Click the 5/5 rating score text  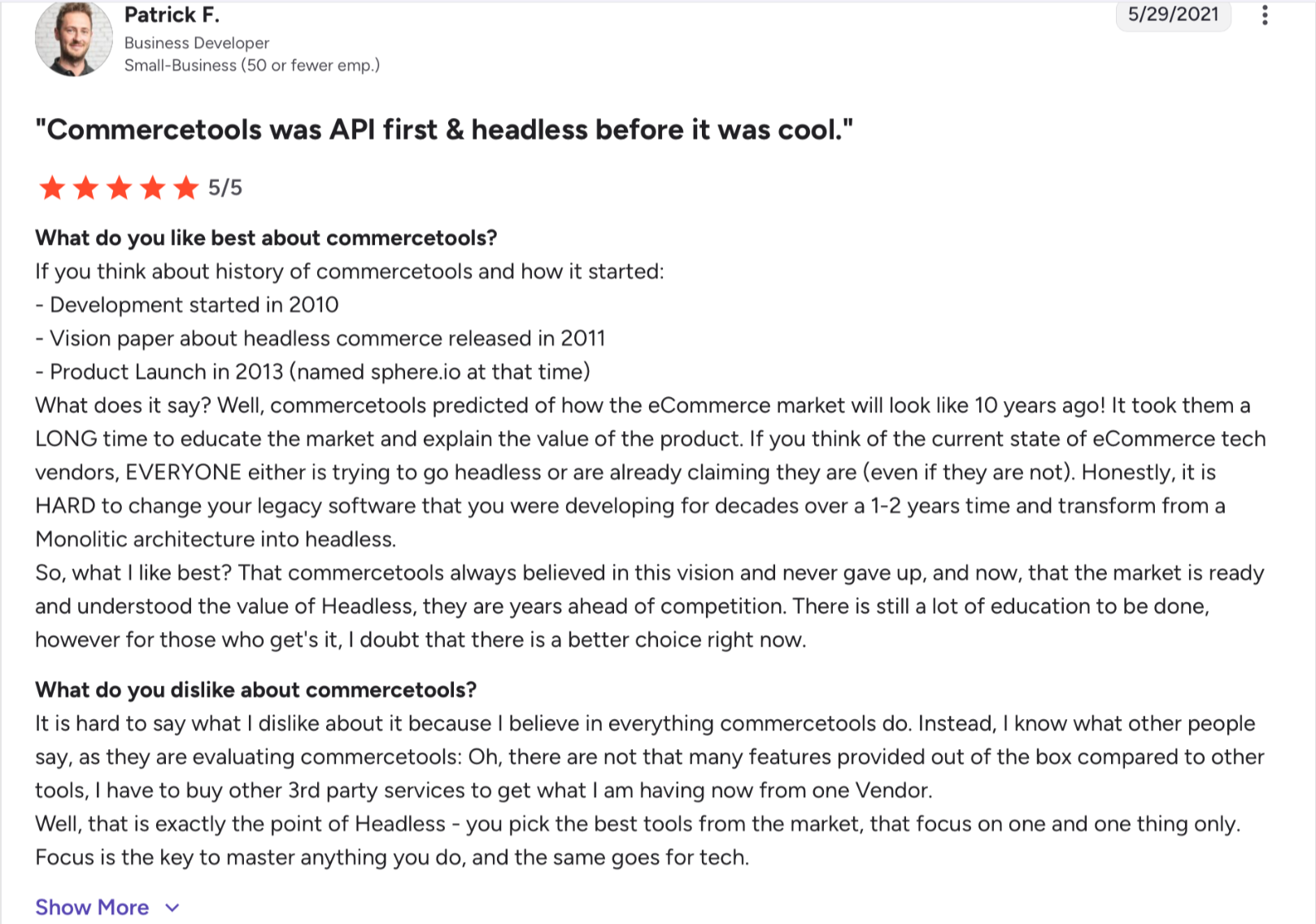[225, 188]
